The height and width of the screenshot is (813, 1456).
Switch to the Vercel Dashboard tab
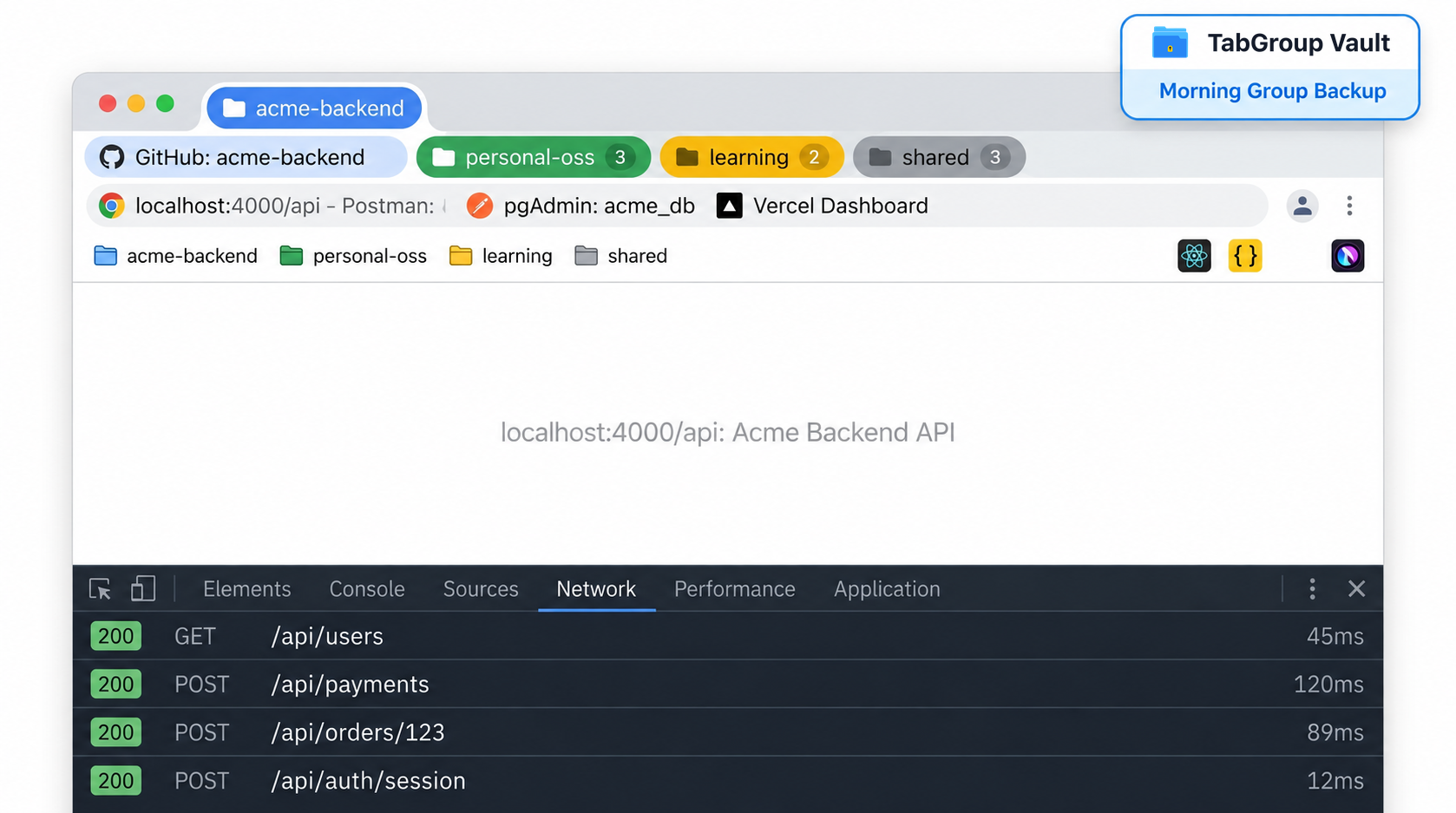click(823, 206)
